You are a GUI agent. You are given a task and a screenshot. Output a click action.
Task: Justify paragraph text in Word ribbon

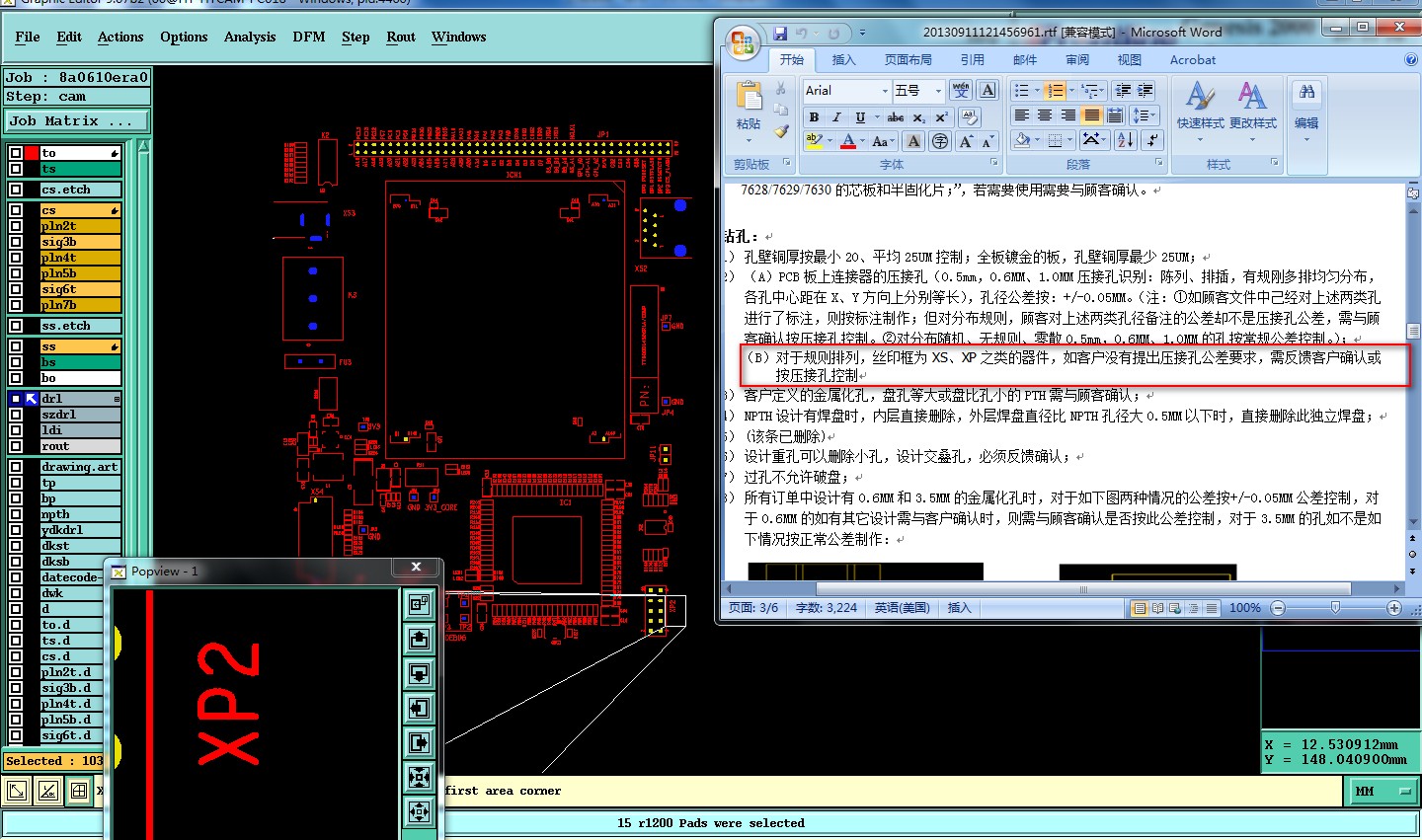(1091, 115)
